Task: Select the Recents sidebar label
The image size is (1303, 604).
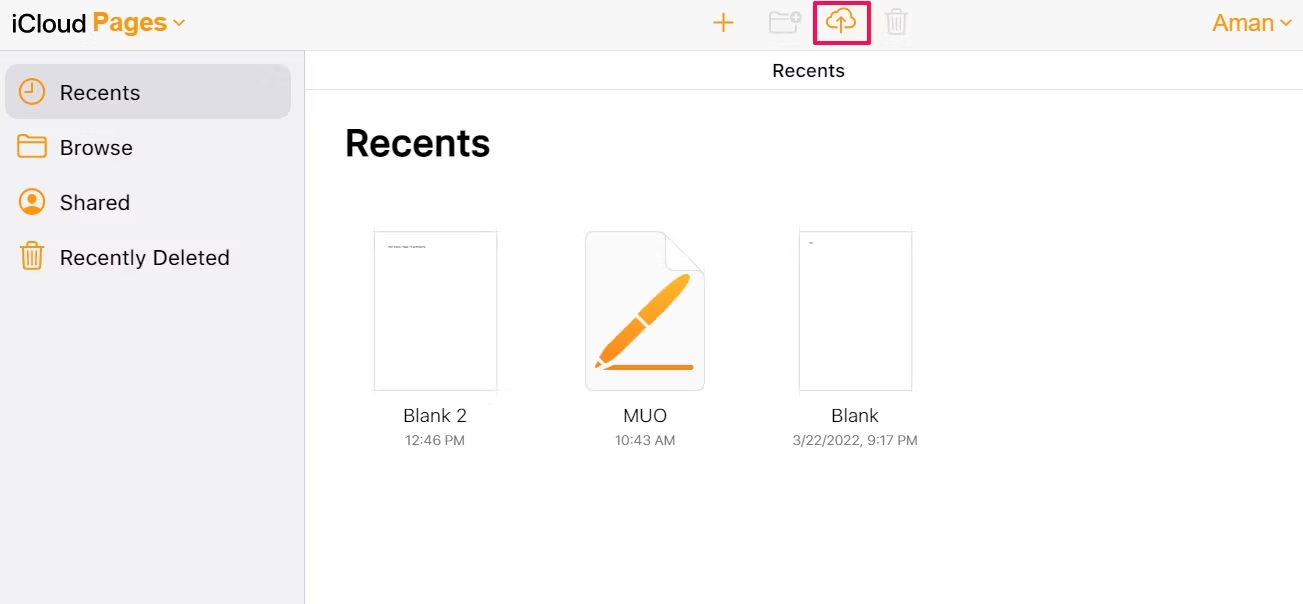Action: click(100, 93)
